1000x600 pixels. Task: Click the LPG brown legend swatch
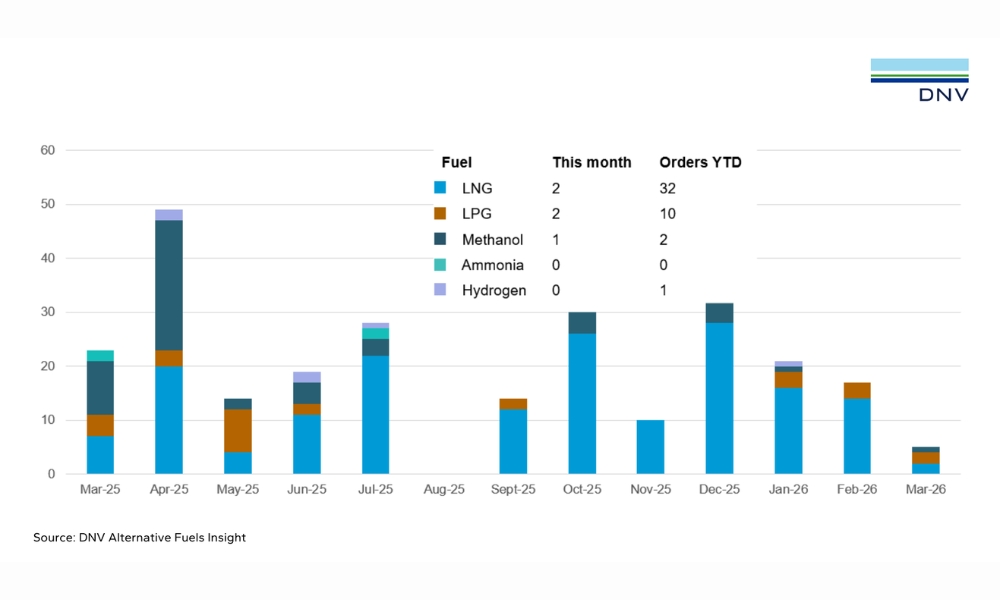[440, 214]
